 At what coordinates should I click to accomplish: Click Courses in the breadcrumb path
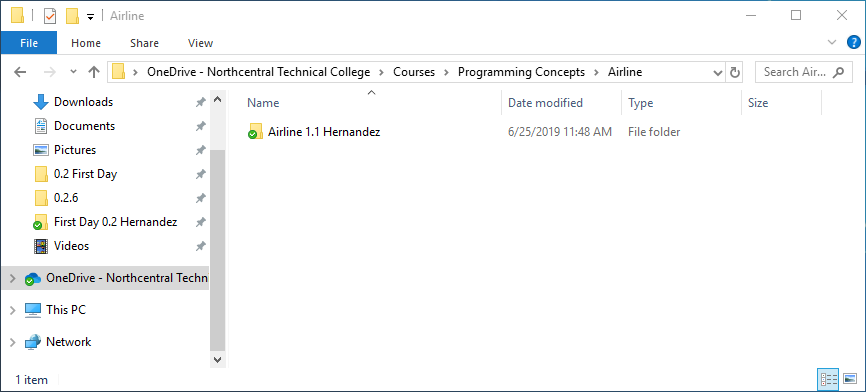414,72
